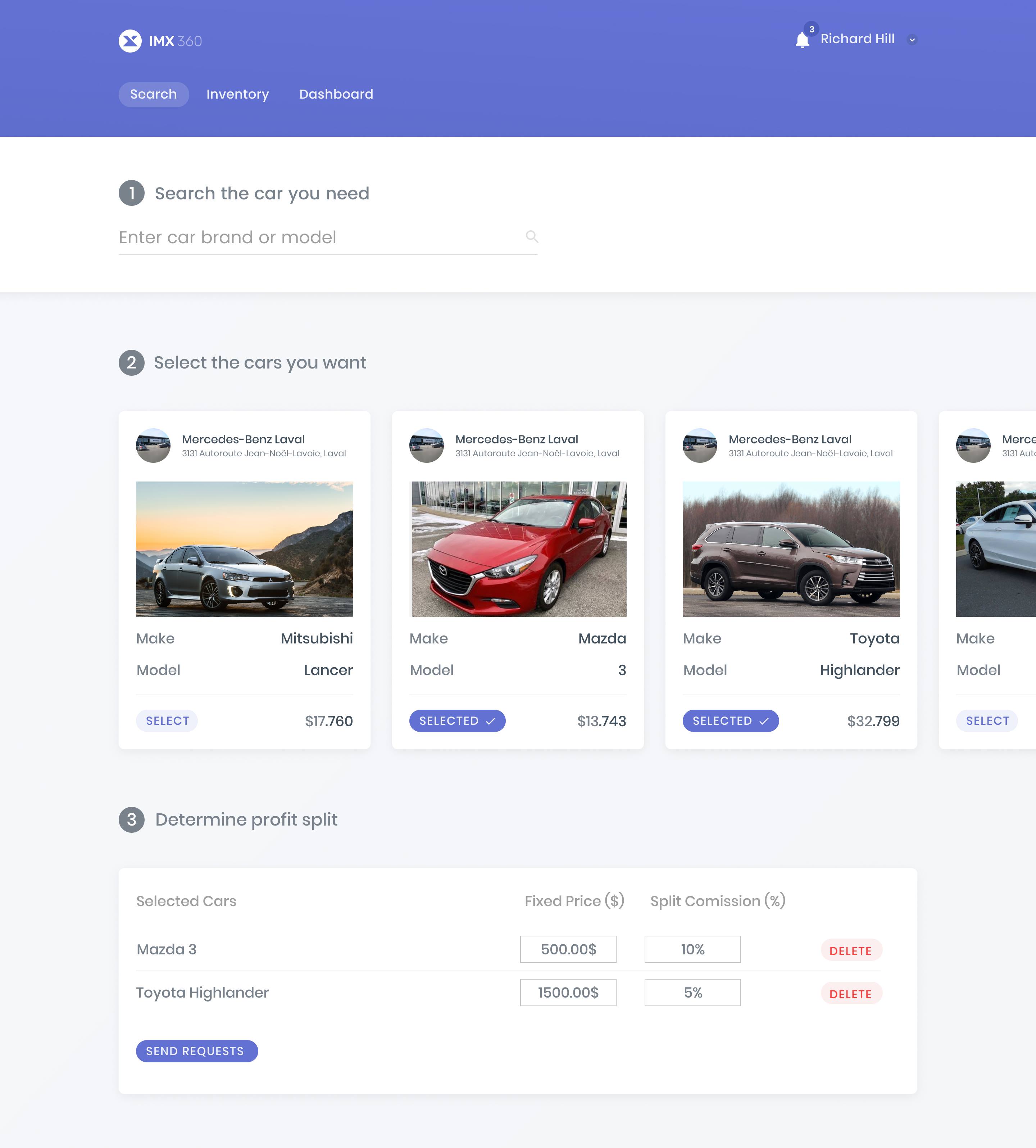Click the notification count badge
The height and width of the screenshot is (1148, 1036).
[x=811, y=29]
